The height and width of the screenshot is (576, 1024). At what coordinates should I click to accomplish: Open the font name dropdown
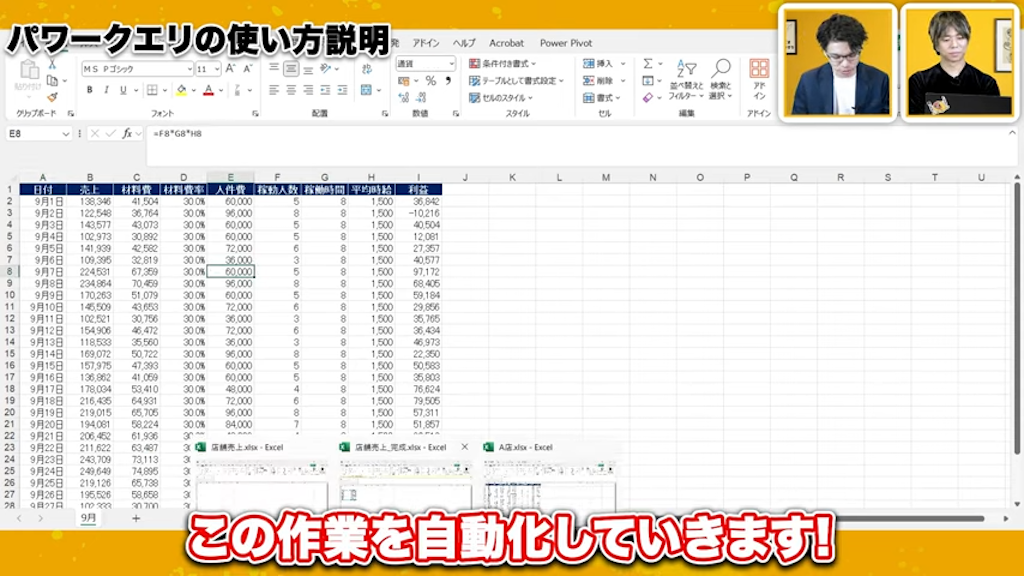point(189,69)
